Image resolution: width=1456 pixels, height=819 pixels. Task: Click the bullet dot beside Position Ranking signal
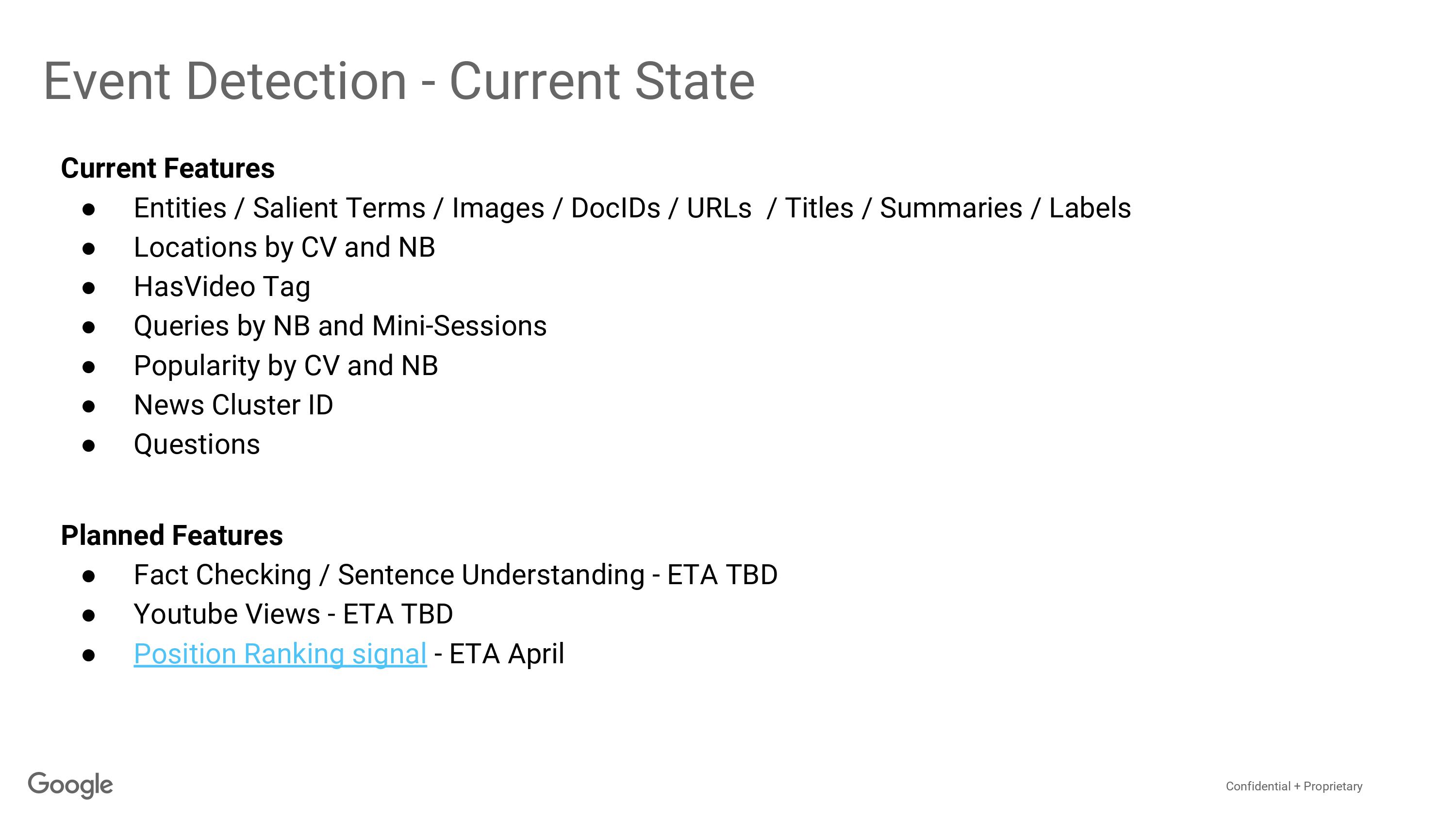pyautogui.click(x=89, y=655)
